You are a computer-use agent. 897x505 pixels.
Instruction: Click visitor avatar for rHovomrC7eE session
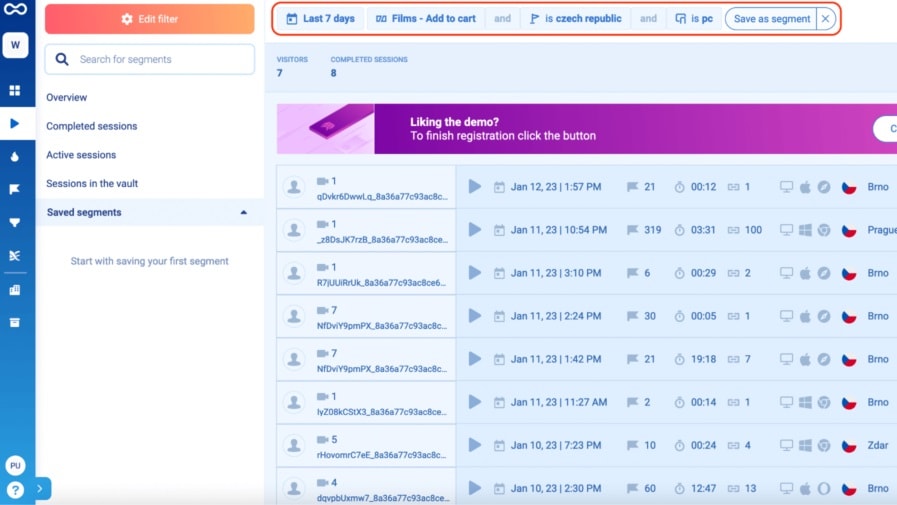tap(294, 445)
